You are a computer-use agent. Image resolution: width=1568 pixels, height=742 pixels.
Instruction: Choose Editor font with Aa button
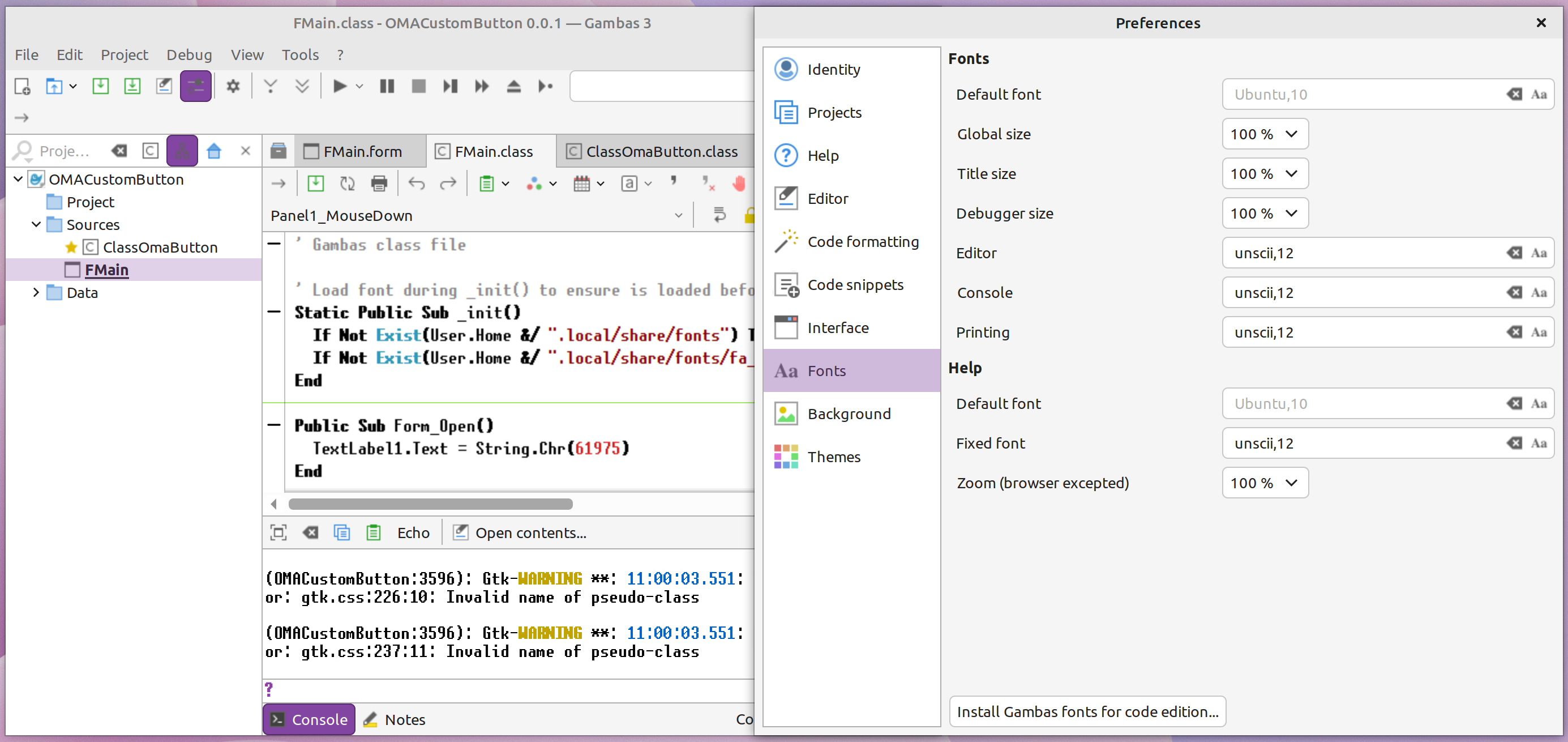1539,253
